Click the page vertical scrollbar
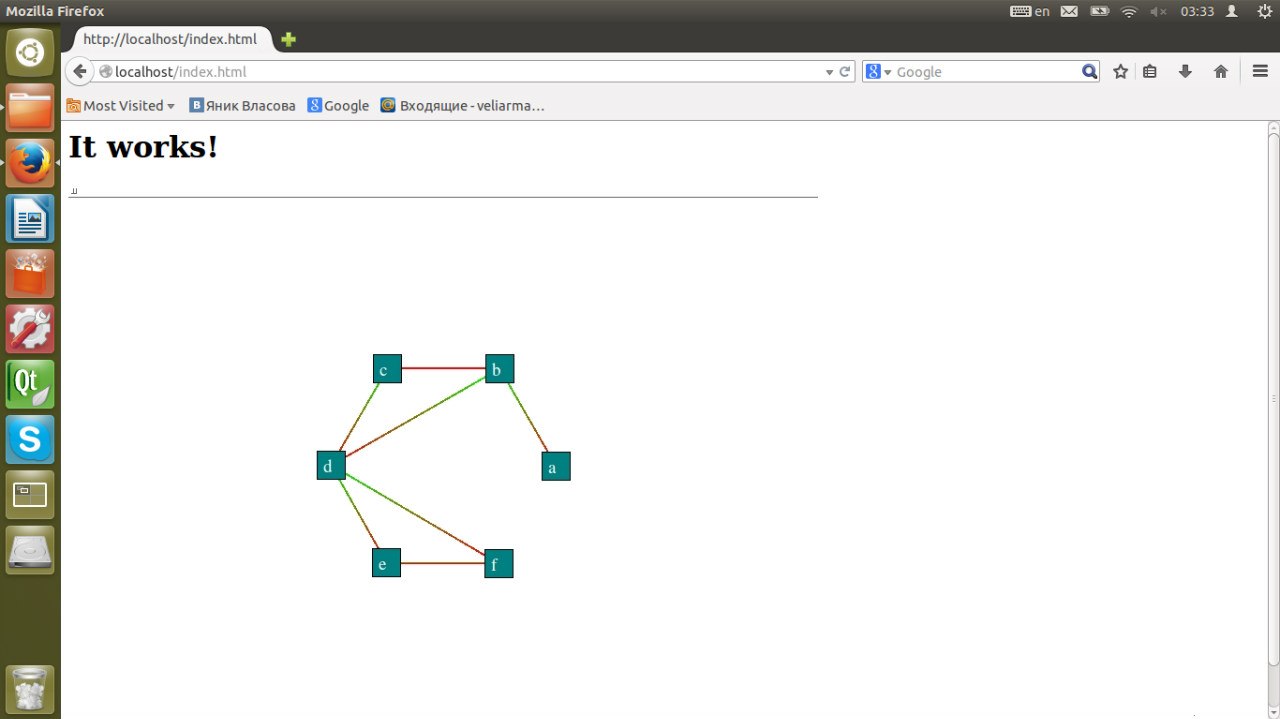The height and width of the screenshot is (719, 1280). click(1273, 397)
